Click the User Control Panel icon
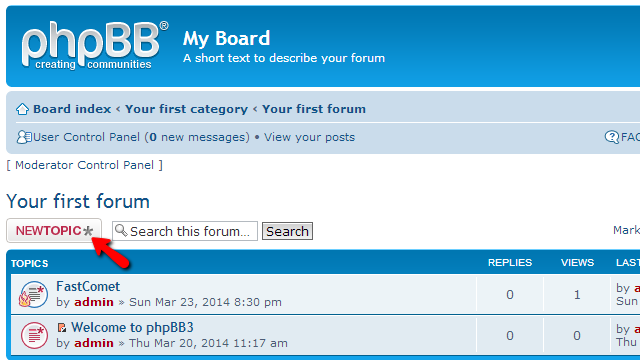This screenshot has height=360, width=640. (x=24, y=137)
